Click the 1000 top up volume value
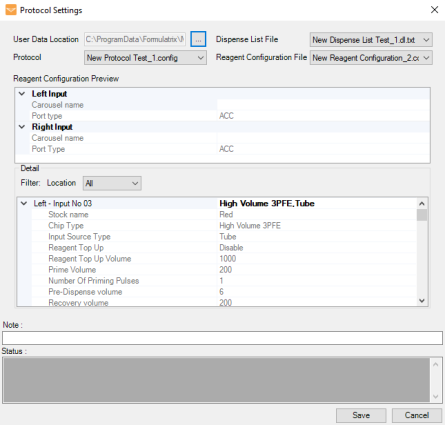 click(228, 259)
